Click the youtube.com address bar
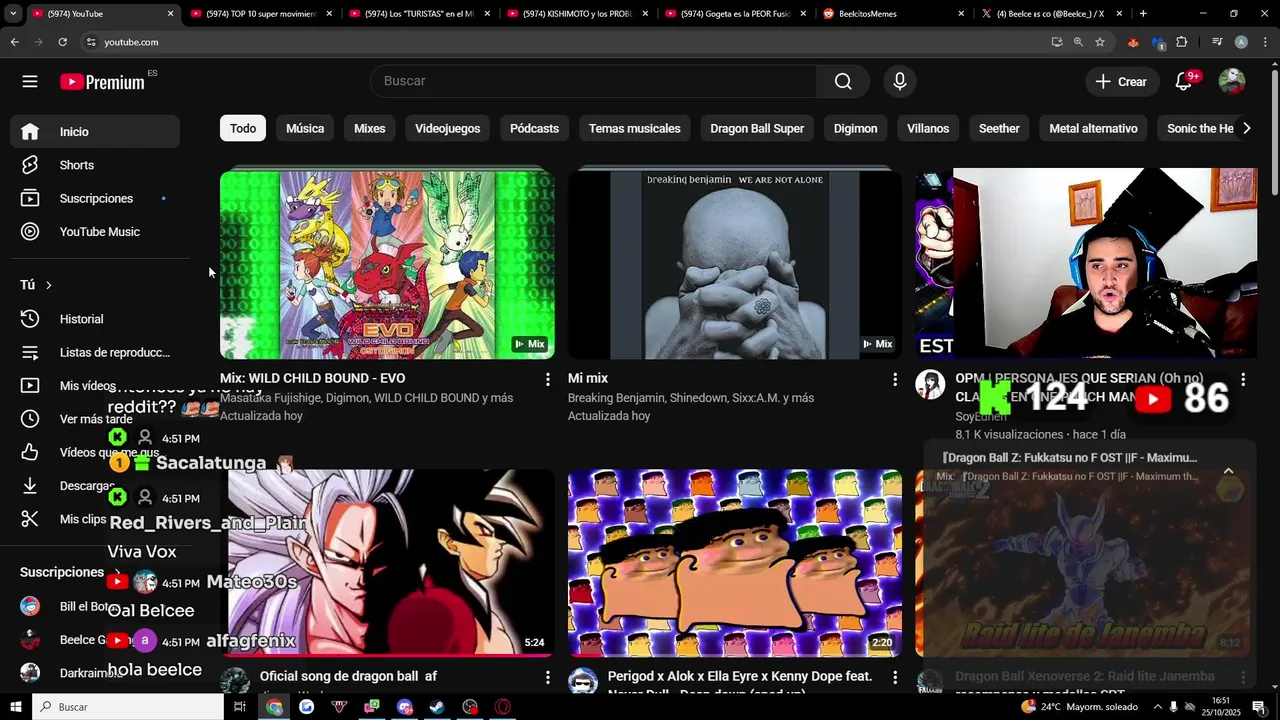This screenshot has width=1280, height=720. pyautogui.click(x=560, y=42)
